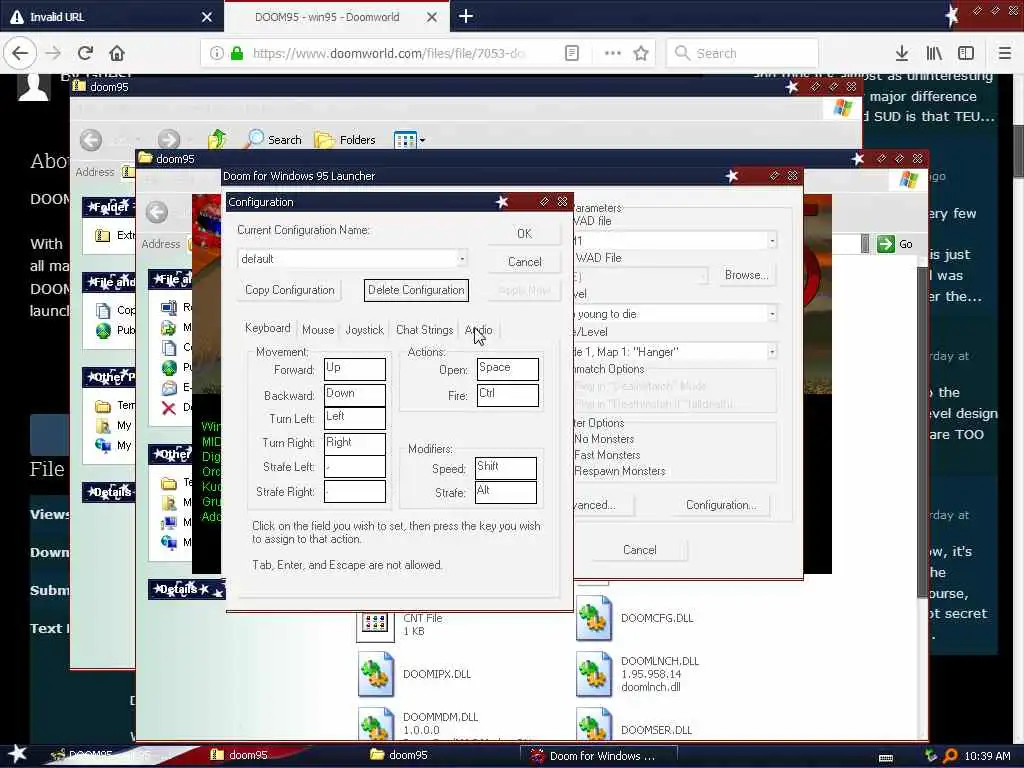Viewport: 1024px width, 768px height.
Task: Click Copy Configuration button
Action: 289,289
